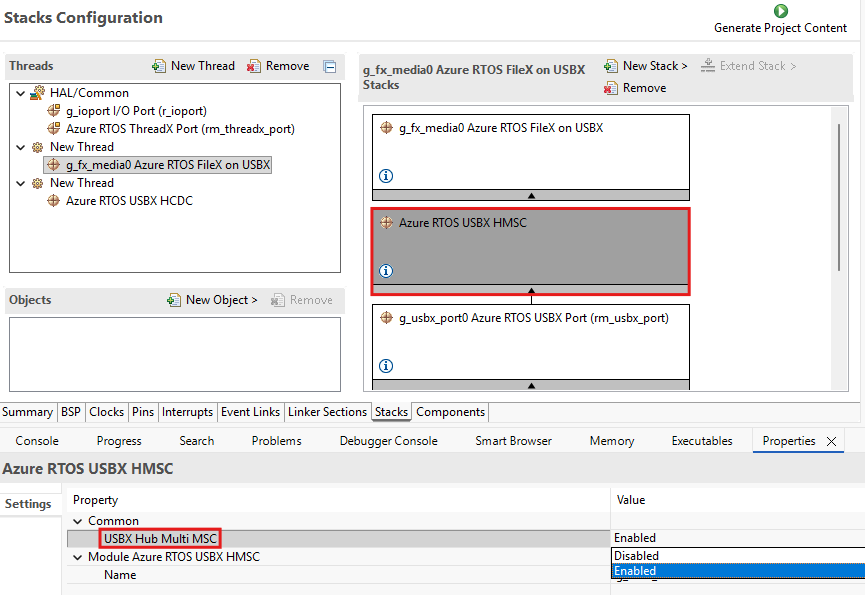Switch to the Progress view
Viewport: 865px width, 595px height.
[119, 441]
